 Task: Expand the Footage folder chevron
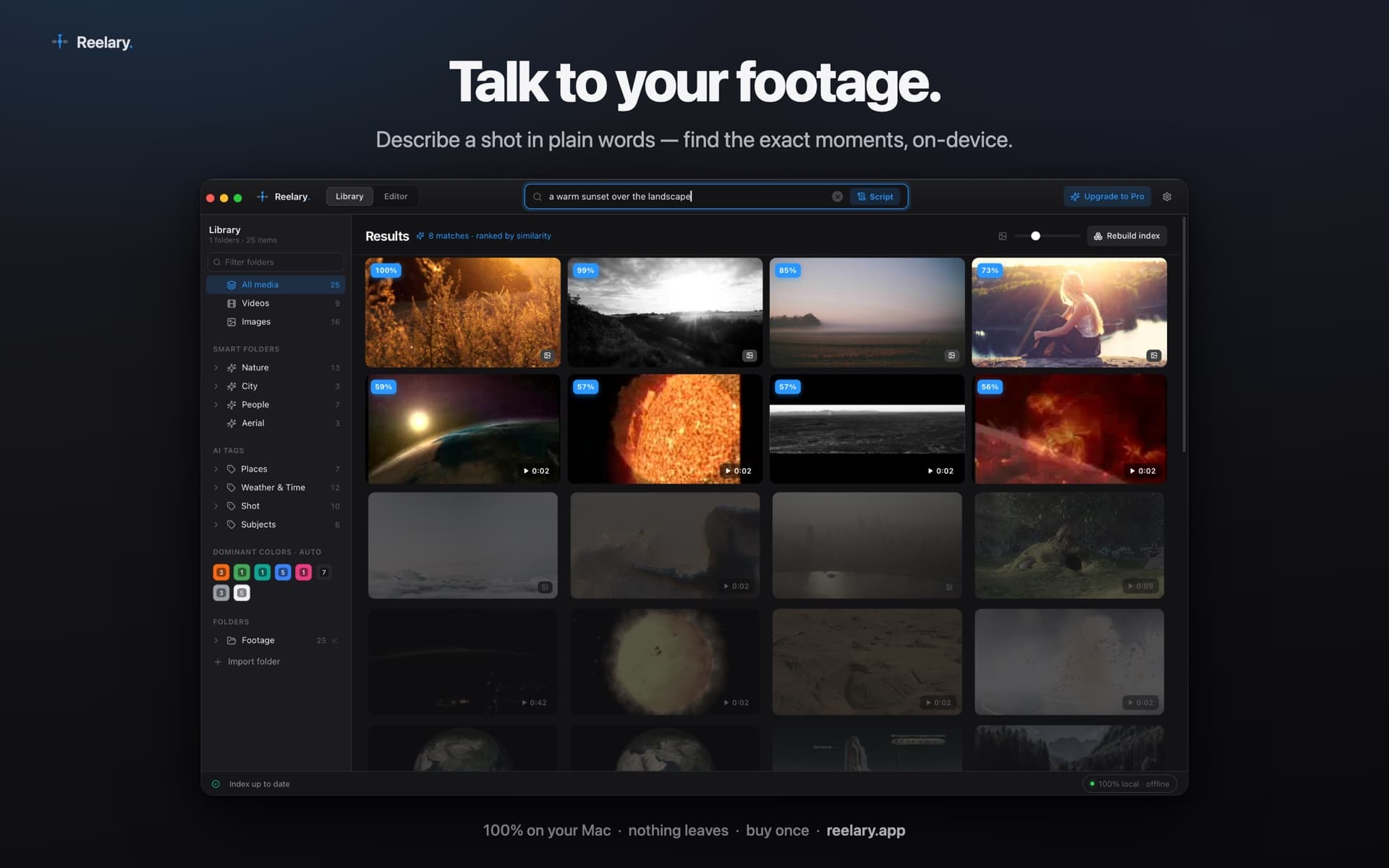click(216, 640)
